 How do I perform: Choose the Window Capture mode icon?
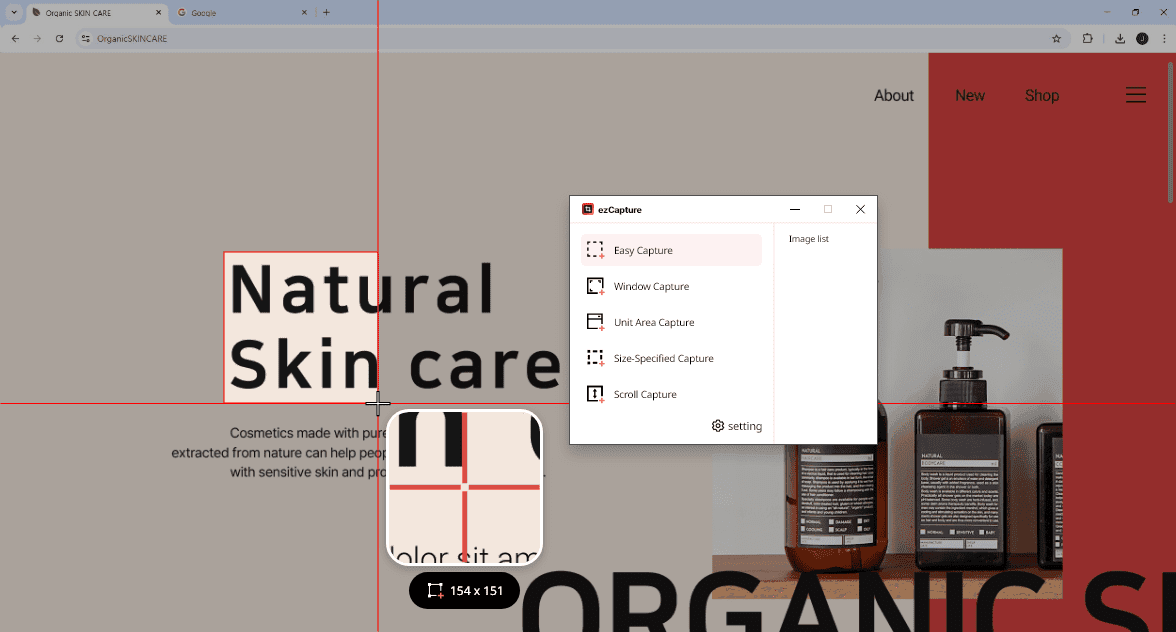(595, 286)
